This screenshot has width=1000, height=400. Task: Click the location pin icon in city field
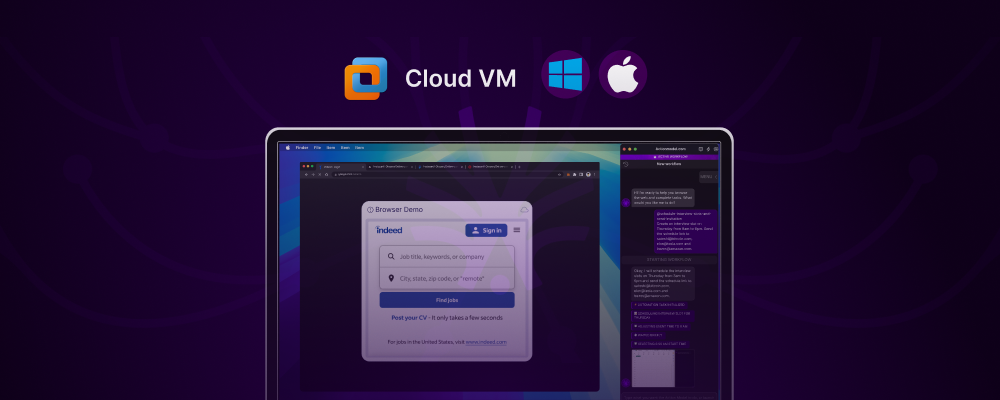(x=391, y=278)
